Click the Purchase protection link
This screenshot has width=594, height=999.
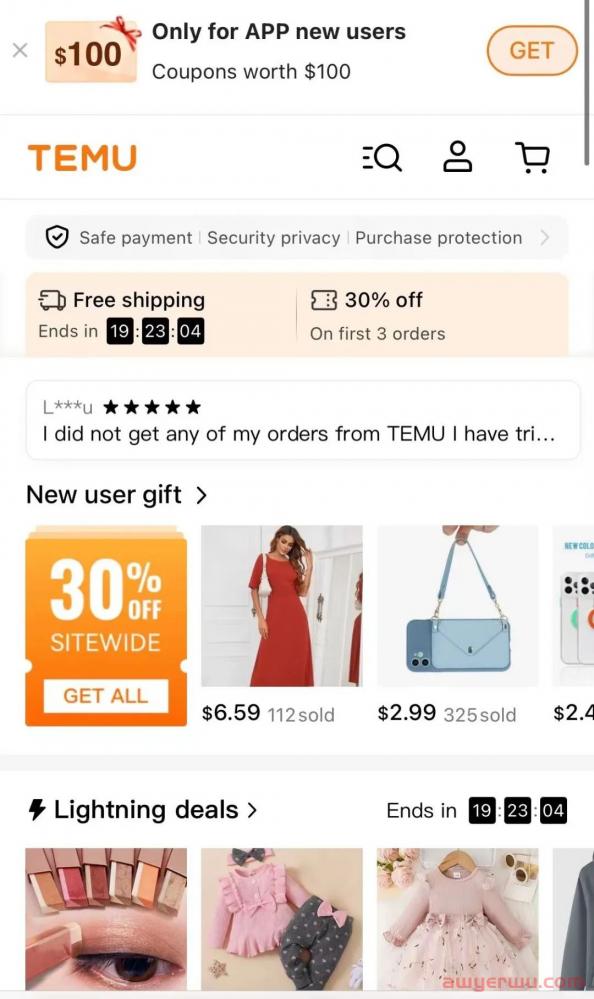tap(438, 238)
